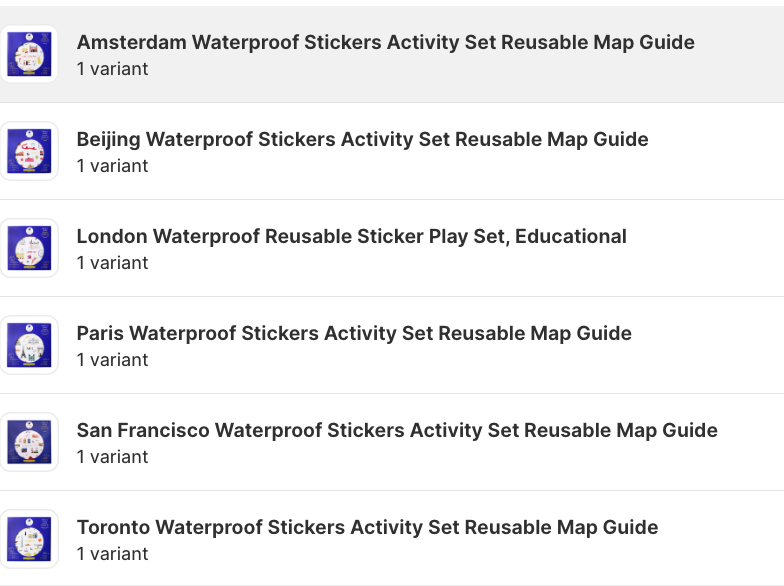This screenshot has height=586, width=784.
Task: Click '1 variant' under the Toronto product
Action: click(112, 554)
